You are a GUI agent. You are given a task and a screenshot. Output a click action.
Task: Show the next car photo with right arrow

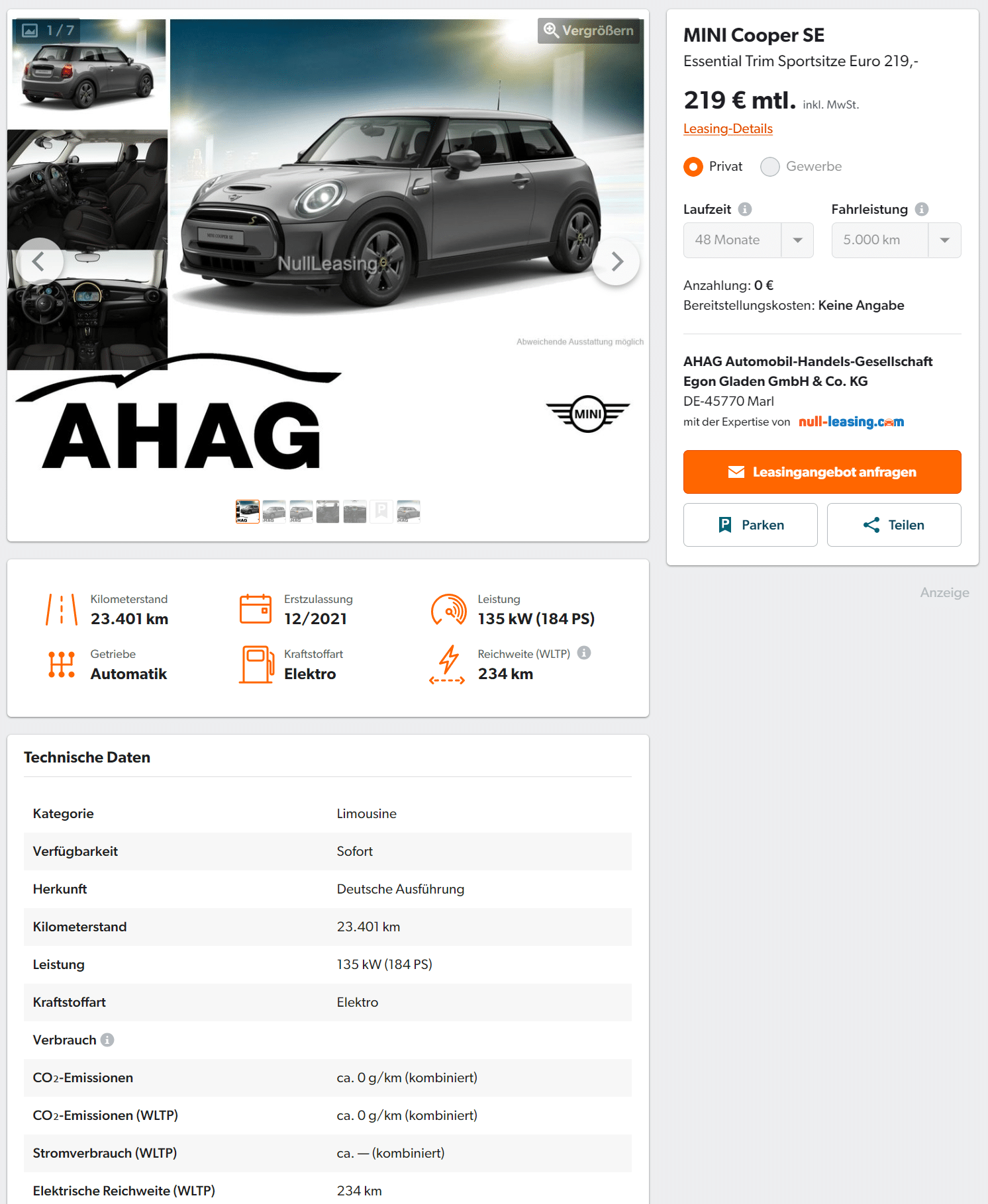coord(617,261)
